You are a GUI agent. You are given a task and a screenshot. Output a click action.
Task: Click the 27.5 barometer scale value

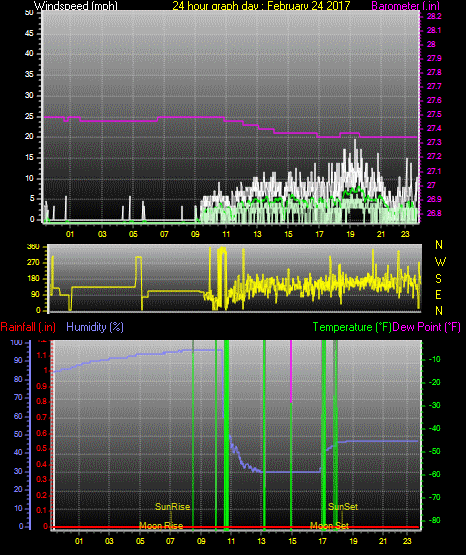[x=434, y=114]
